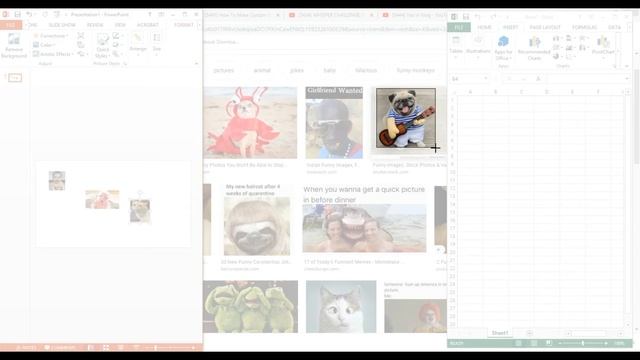640x360 pixels.
Task: Click the 'baby' search chip
Action: click(x=329, y=70)
